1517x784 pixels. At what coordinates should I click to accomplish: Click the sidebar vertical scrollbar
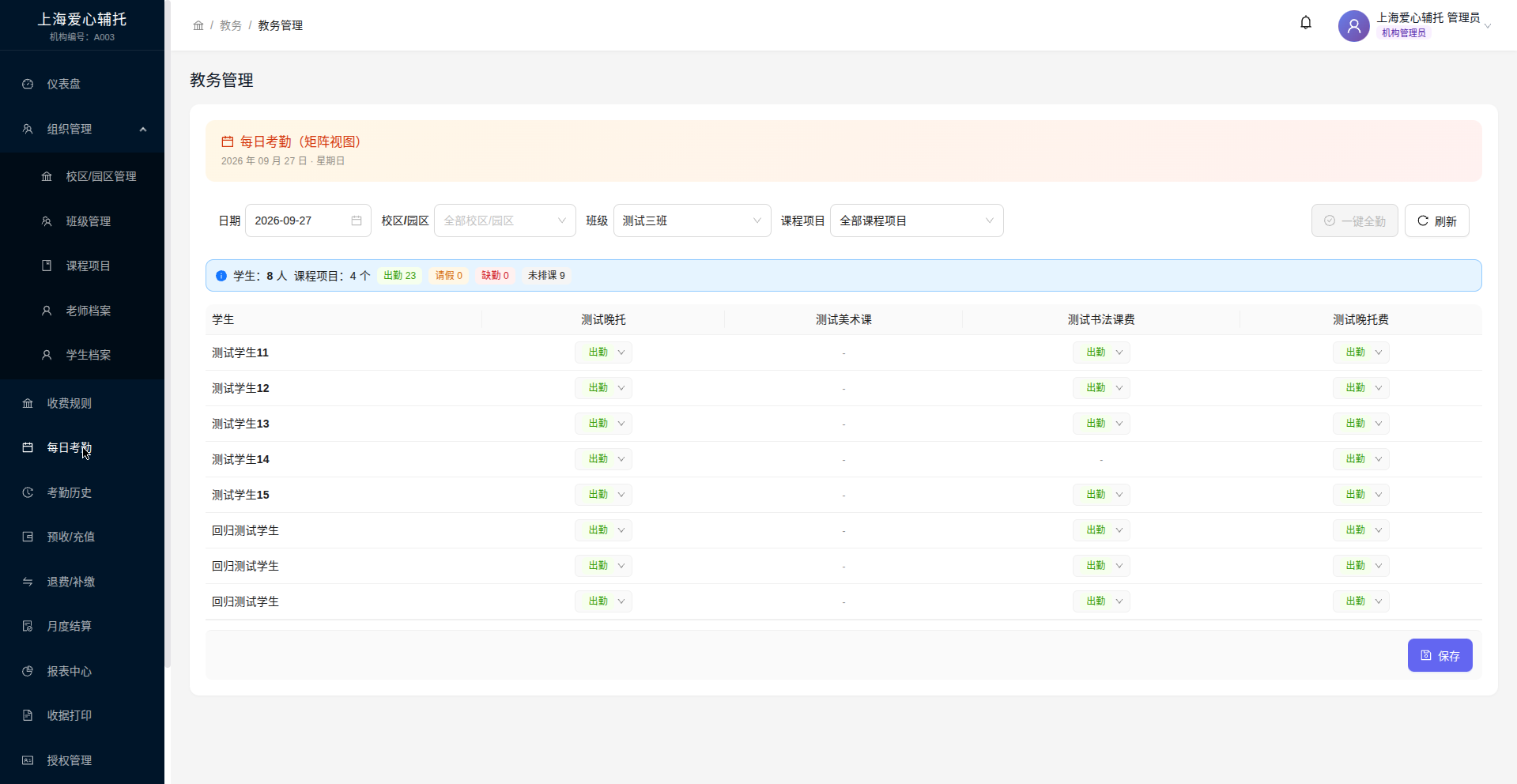[168, 332]
